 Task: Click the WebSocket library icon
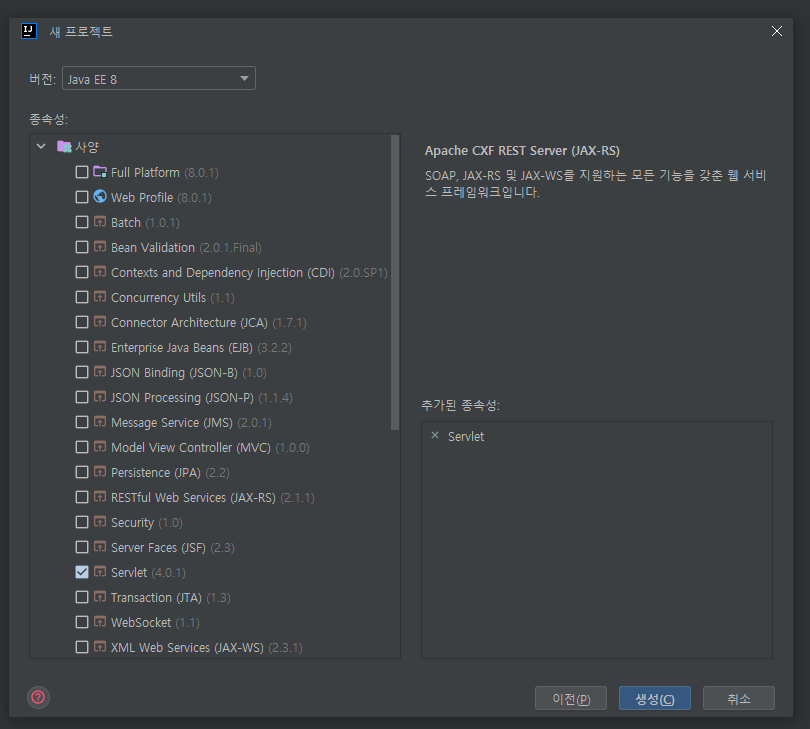pos(100,622)
